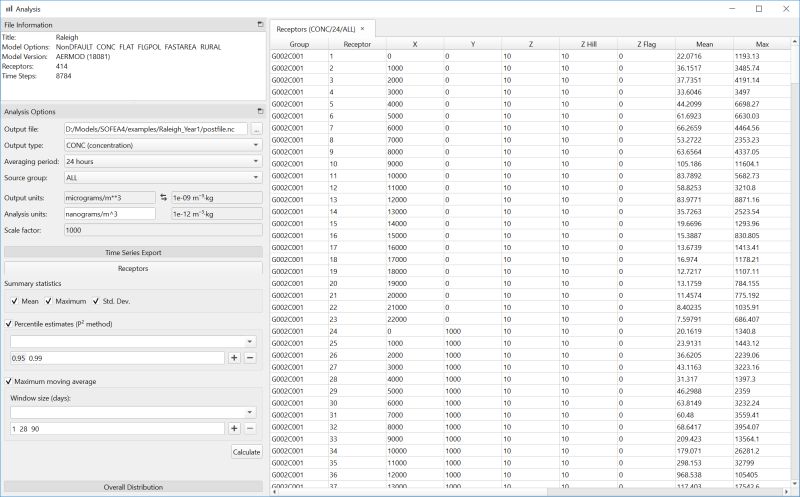Add percentile with the plus button
800x497 pixels.
click(x=234, y=358)
